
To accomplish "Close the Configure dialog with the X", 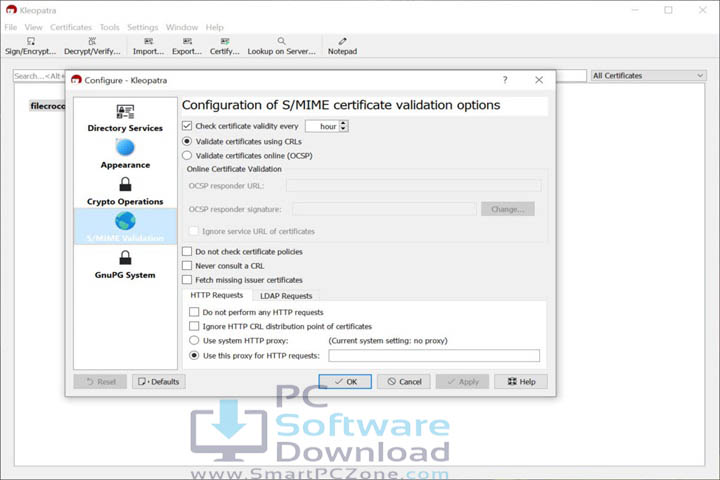I will [539, 80].
